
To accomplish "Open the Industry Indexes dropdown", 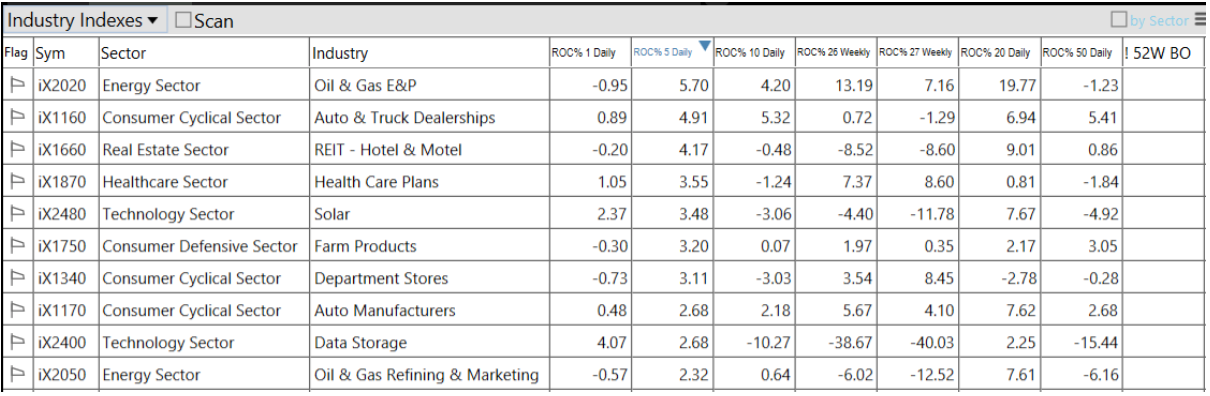I will pos(83,20).
